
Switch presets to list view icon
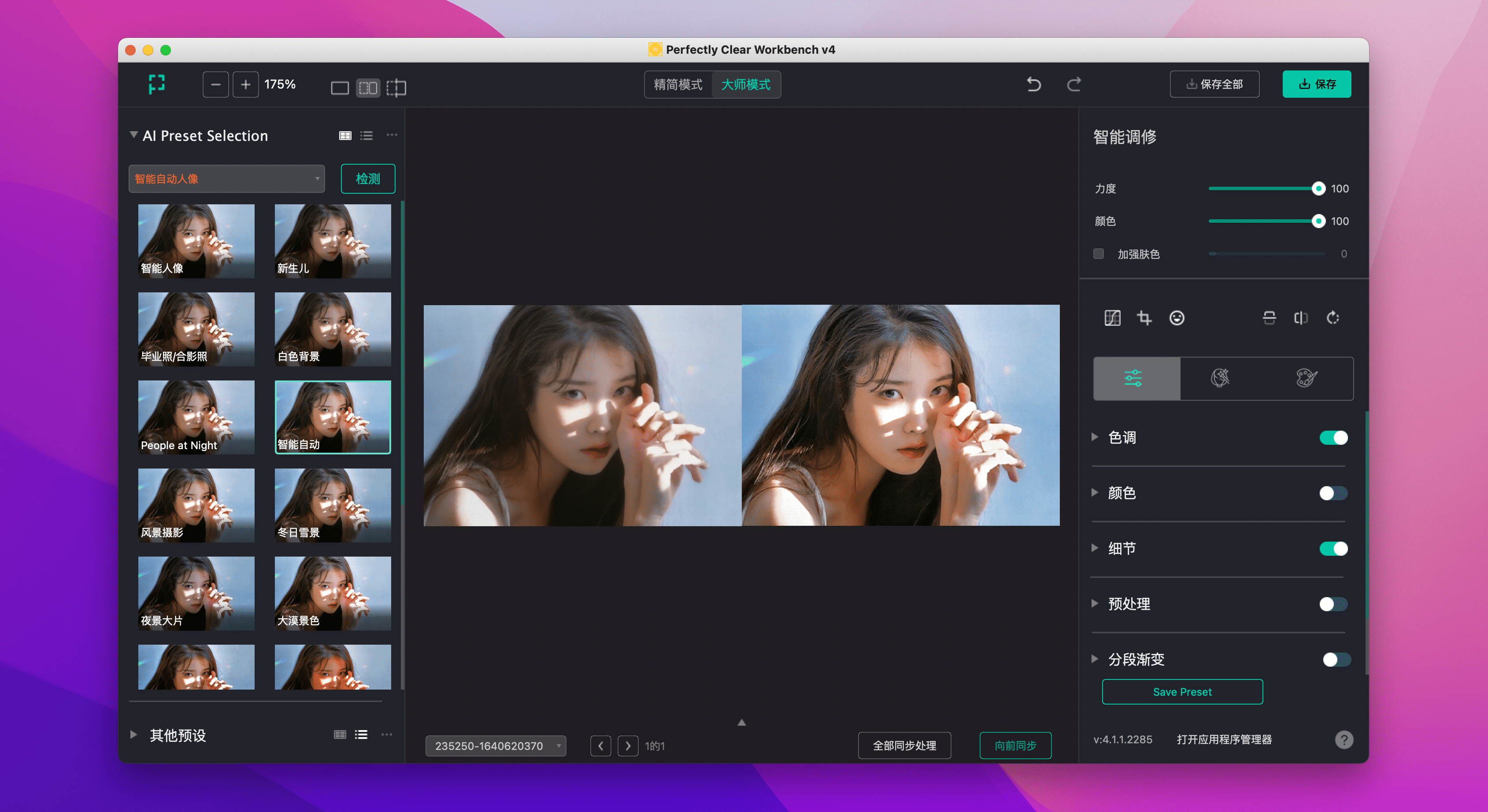click(x=366, y=135)
